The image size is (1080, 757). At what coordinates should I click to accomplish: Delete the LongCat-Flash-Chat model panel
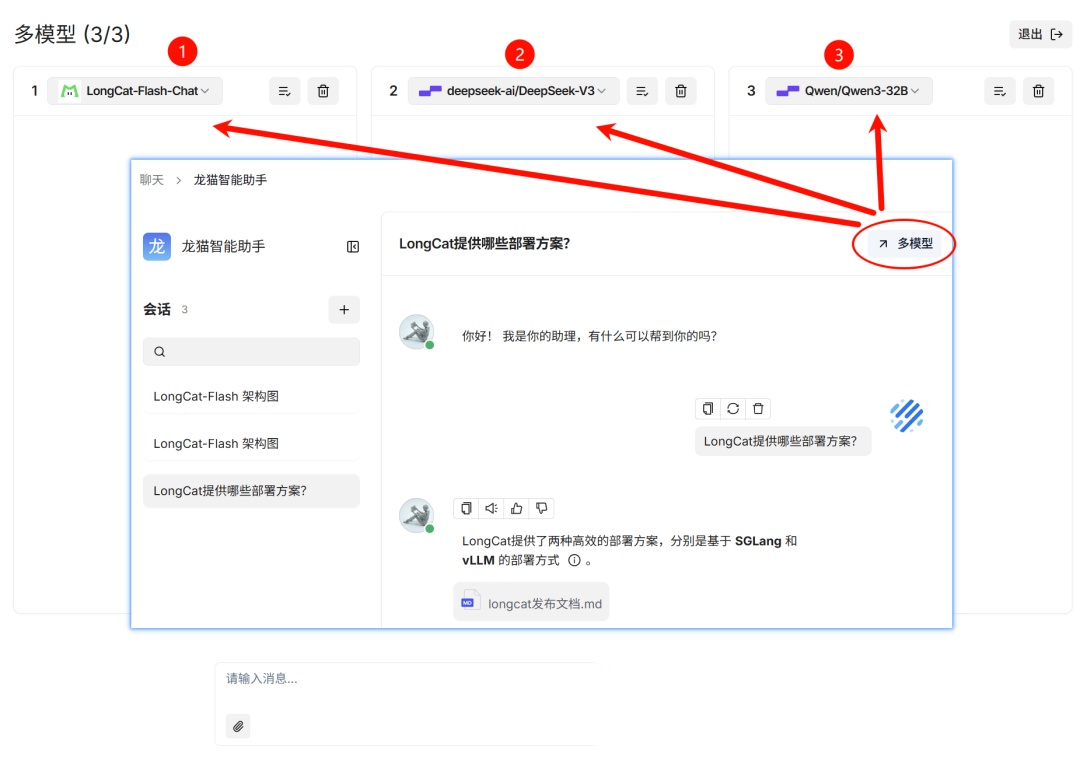[x=323, y=91]
